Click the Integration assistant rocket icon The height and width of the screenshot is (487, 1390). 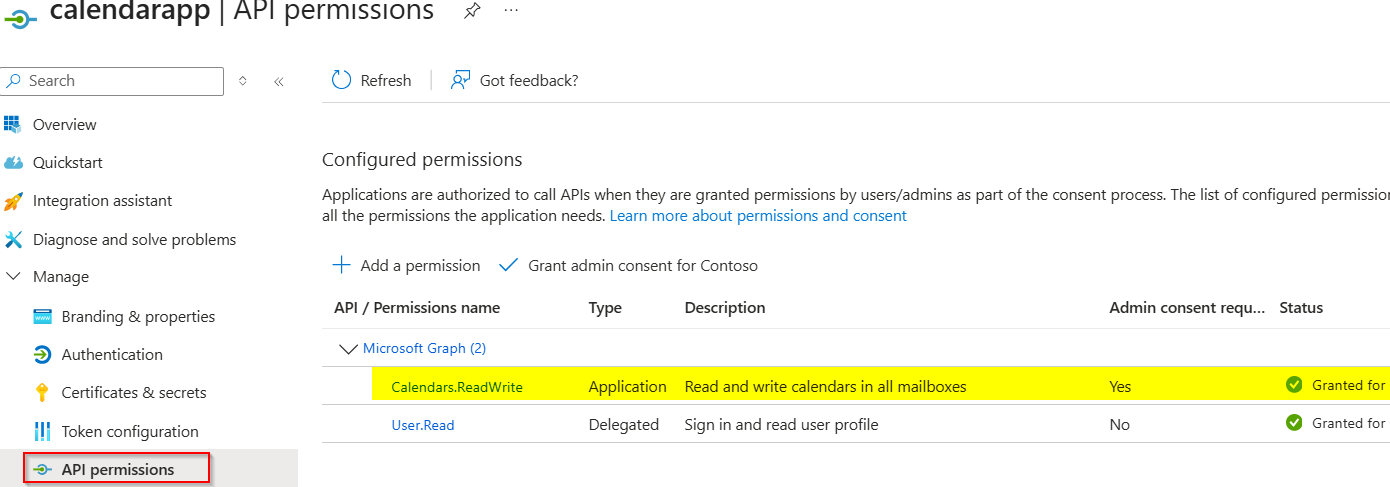13,201
